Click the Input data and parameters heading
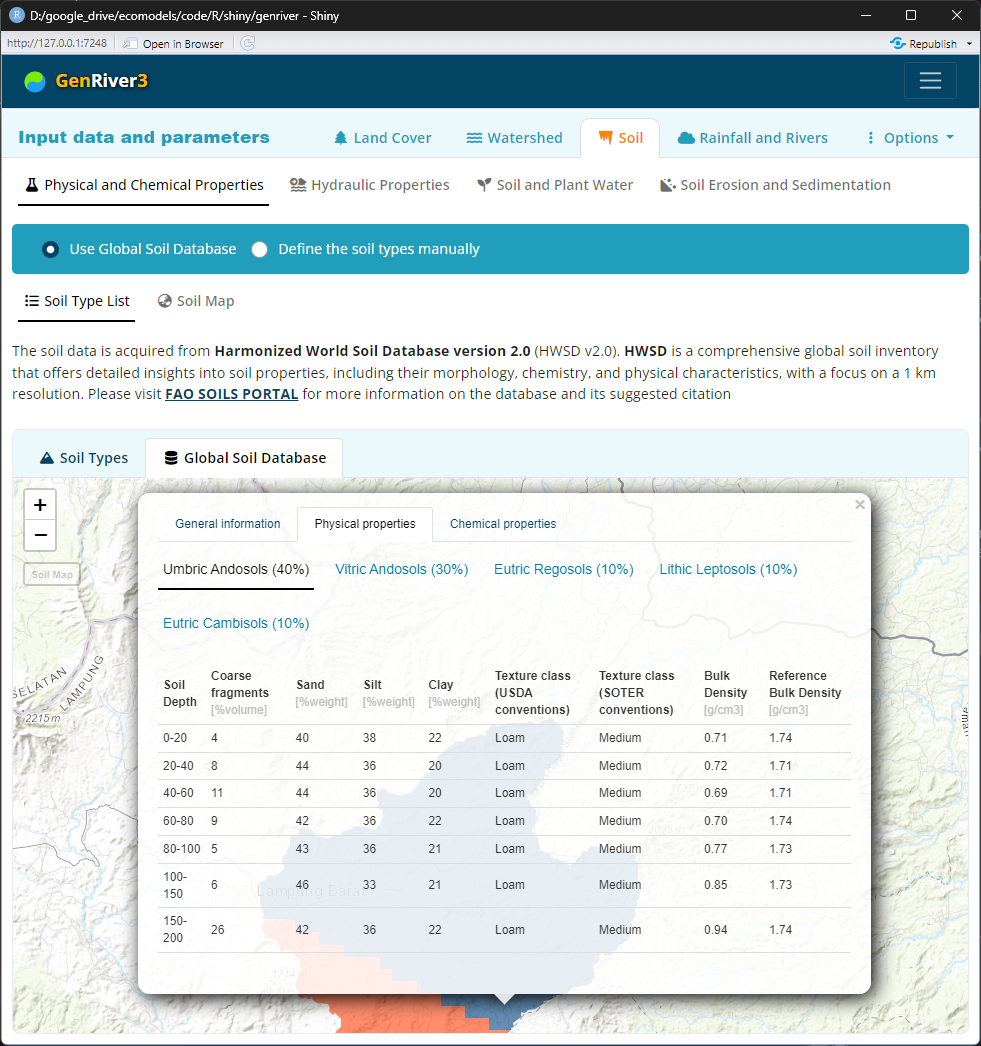 (144, 137)
